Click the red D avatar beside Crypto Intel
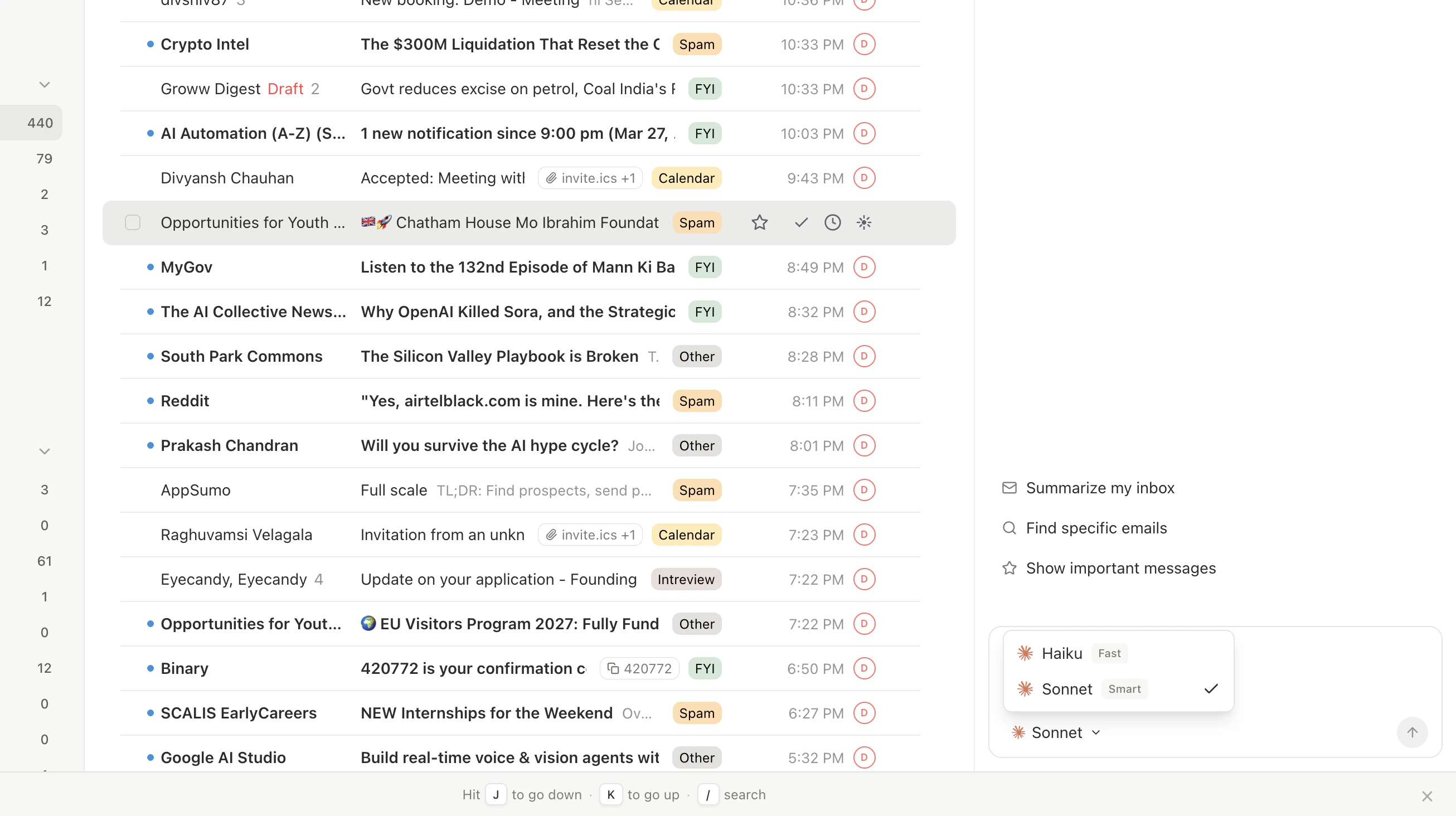Image resolution: width=1456 pixels, height=816 pixels. [864, 43]
